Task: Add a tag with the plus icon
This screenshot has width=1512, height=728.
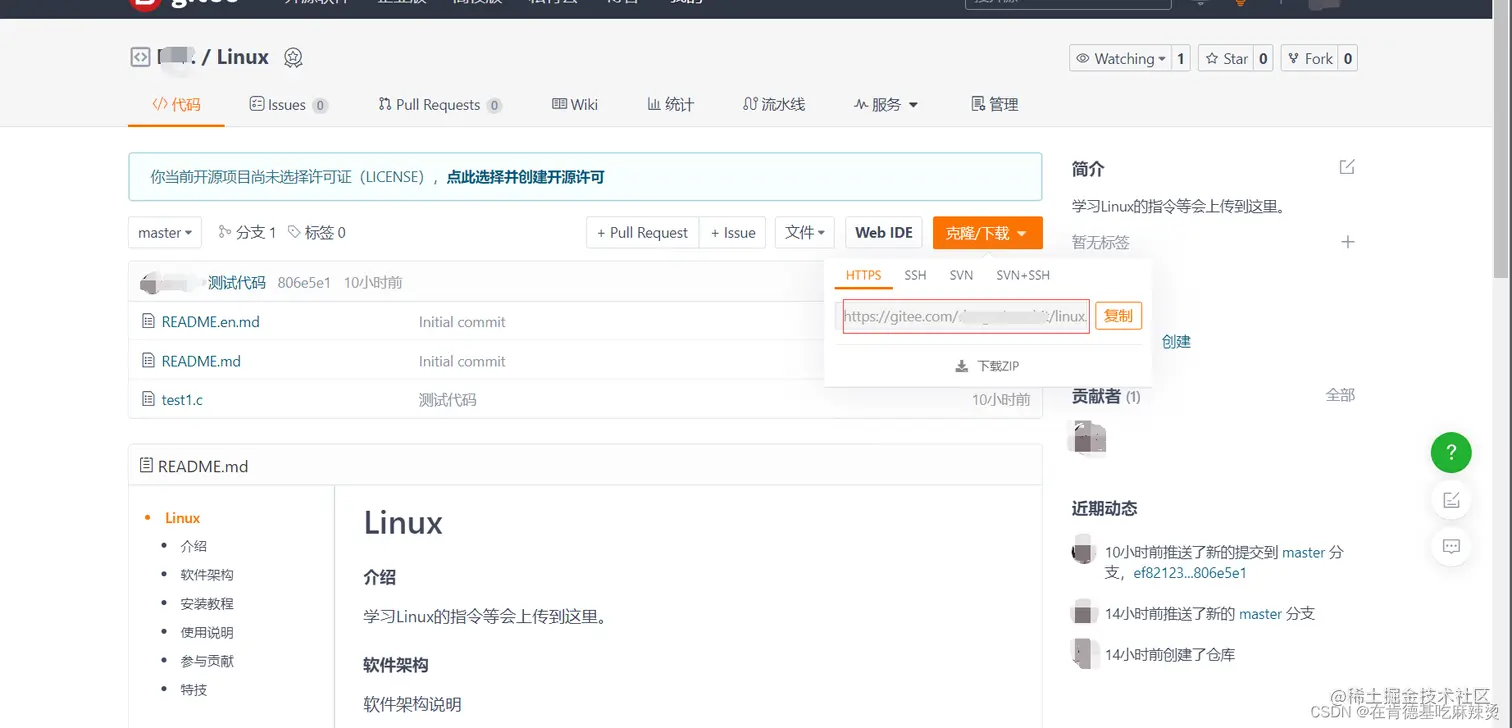Action: [x=1348, y=242]
